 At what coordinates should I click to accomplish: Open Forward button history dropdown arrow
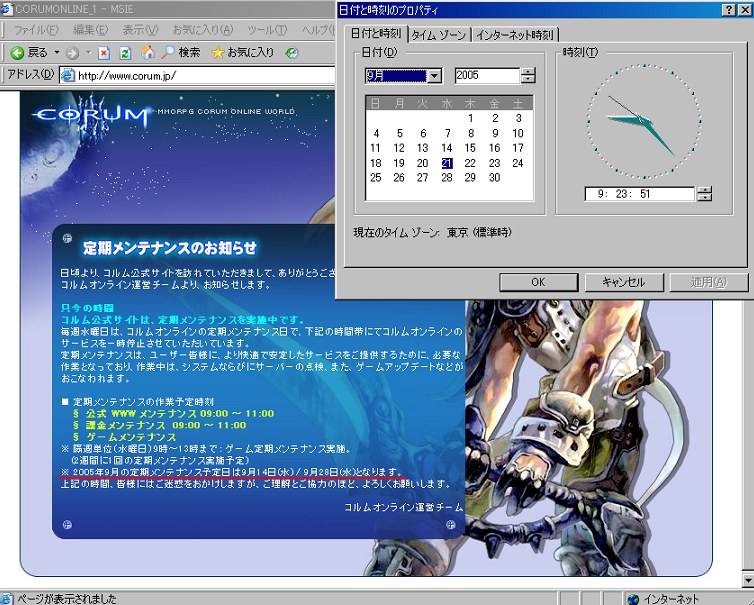[x=88, y=52]
